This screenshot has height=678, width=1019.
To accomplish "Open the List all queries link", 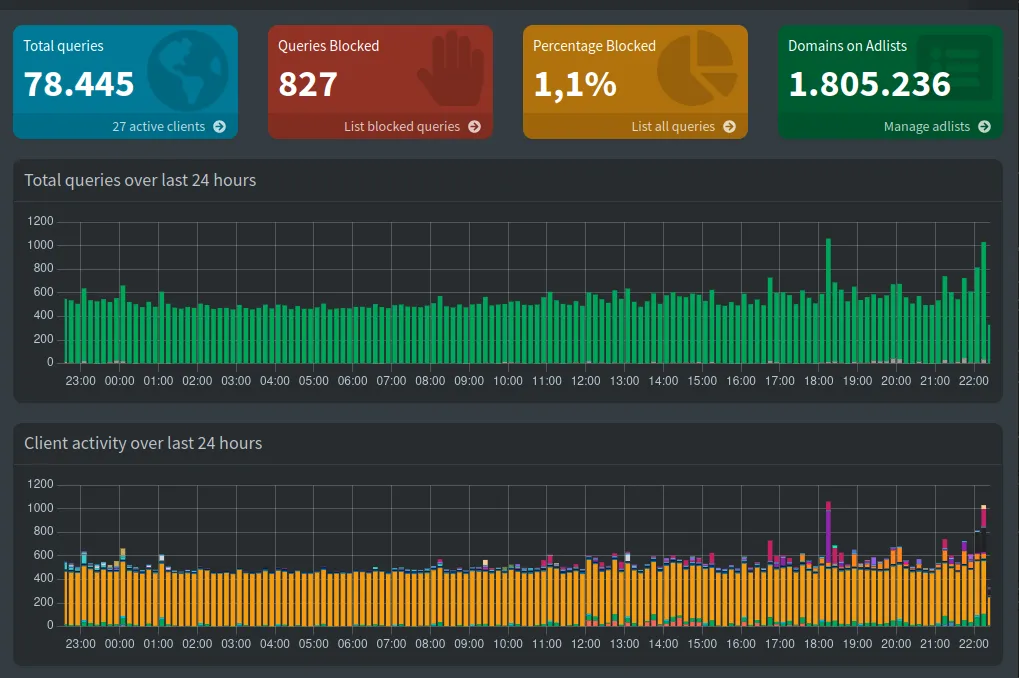I will pyautogui.click(x=672, y=127).
